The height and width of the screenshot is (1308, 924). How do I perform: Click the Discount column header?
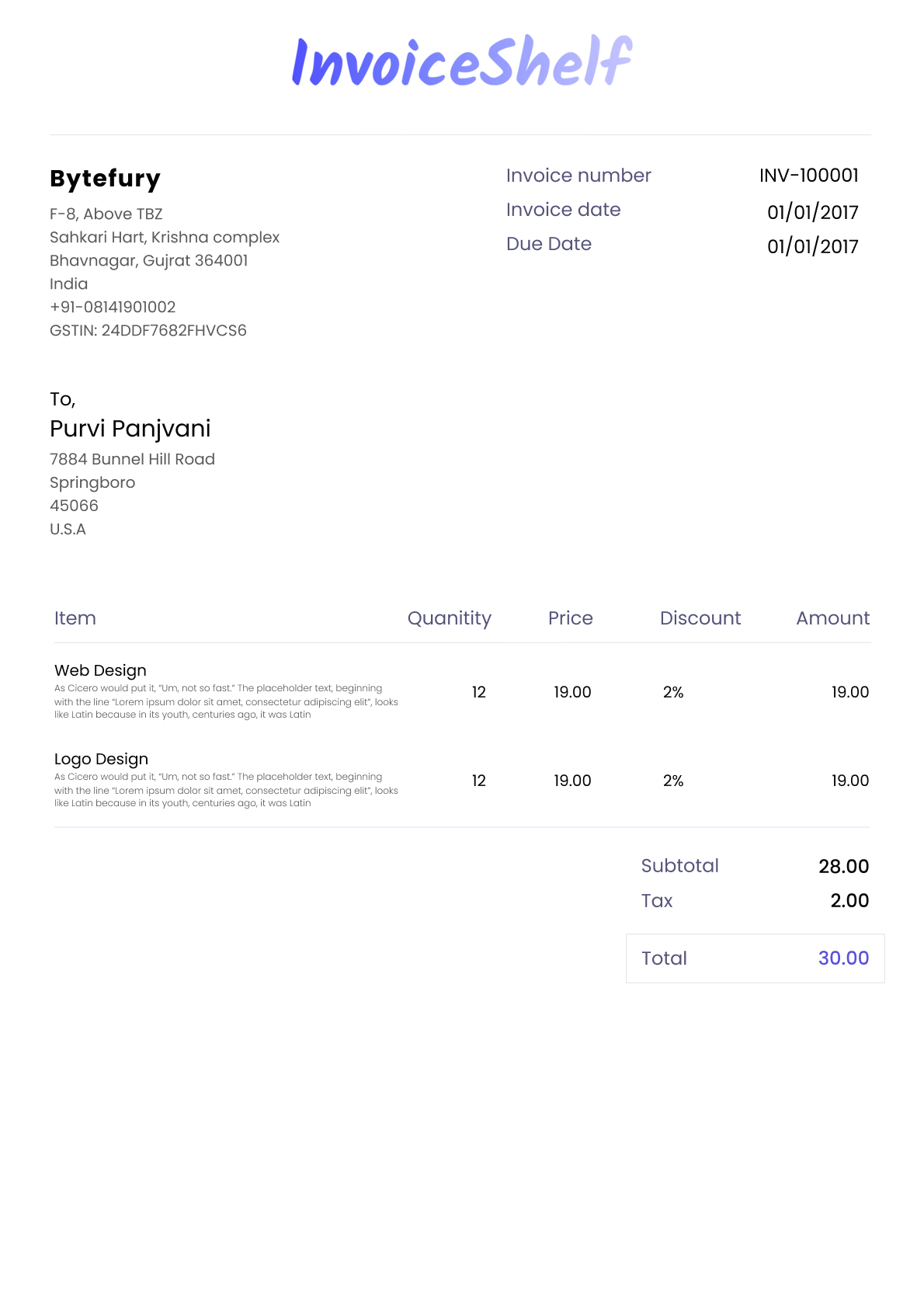700,618
